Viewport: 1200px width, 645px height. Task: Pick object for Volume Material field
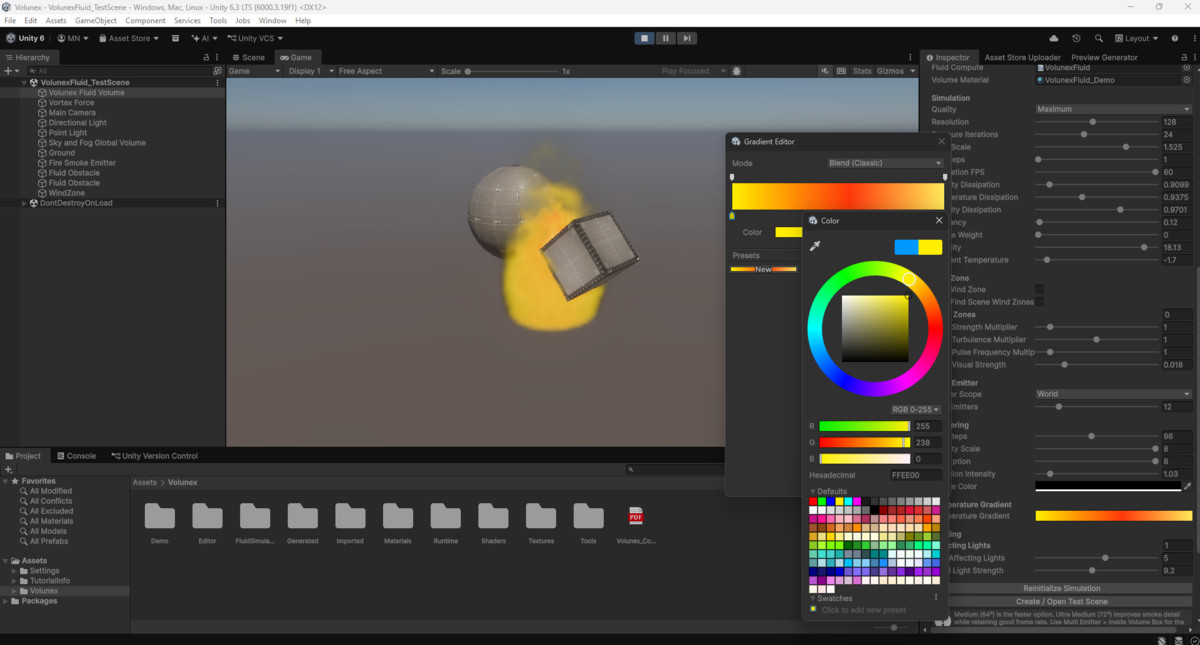[1187, 79]
